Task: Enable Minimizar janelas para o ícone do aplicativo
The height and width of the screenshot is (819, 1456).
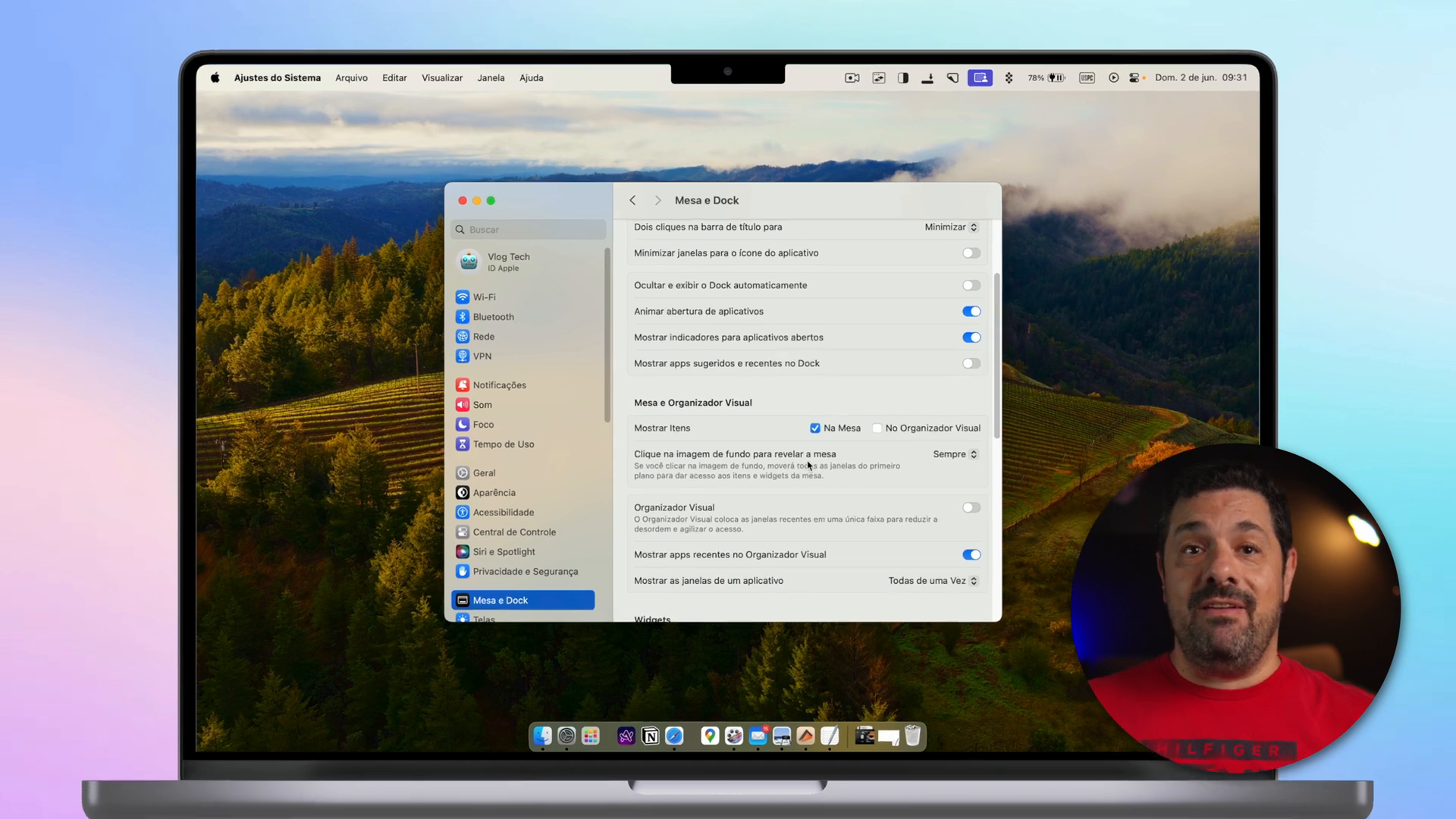Action: [x=969, y=253]
